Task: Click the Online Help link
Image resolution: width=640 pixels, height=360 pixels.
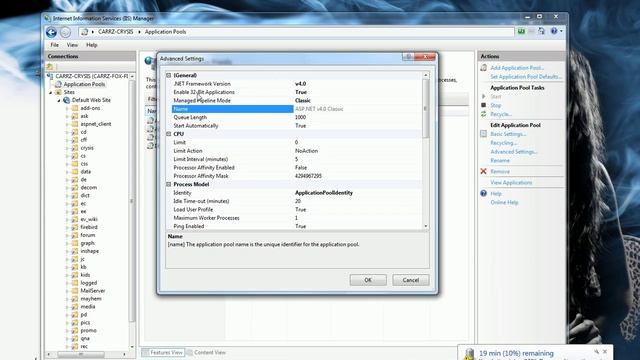Action: [504, 202]
